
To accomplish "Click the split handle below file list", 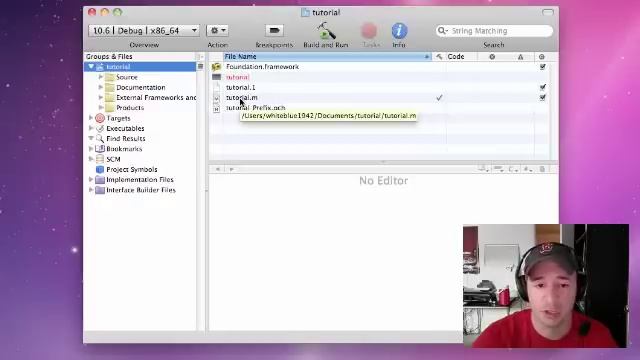I will pos(383,162).
